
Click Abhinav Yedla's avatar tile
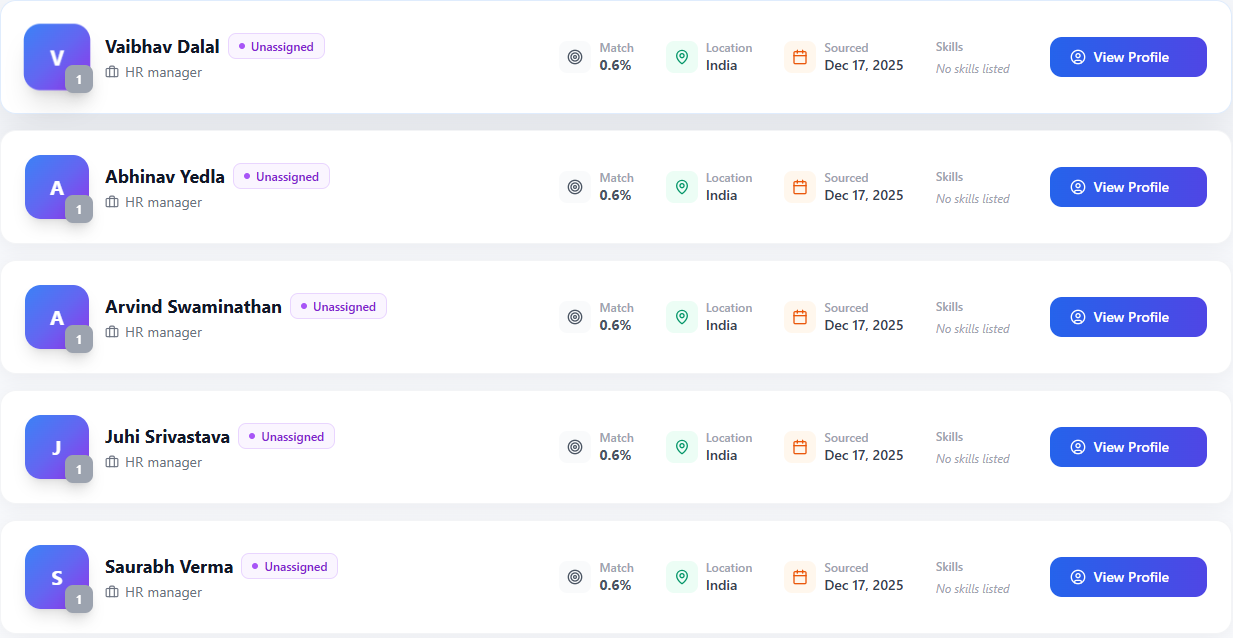[x=57, y=187]
